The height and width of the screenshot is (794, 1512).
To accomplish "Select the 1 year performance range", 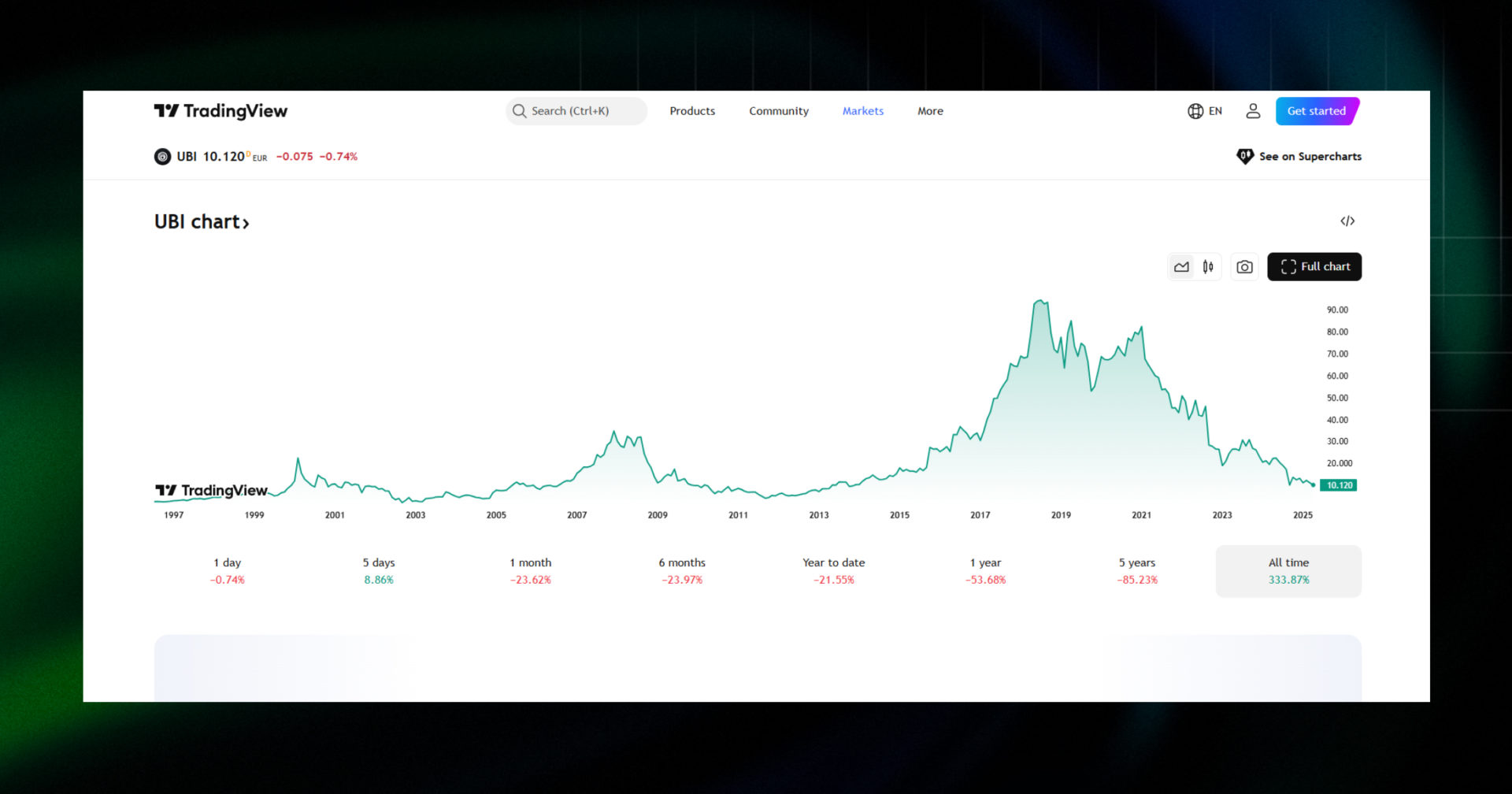I will click(x=985, y=571).
